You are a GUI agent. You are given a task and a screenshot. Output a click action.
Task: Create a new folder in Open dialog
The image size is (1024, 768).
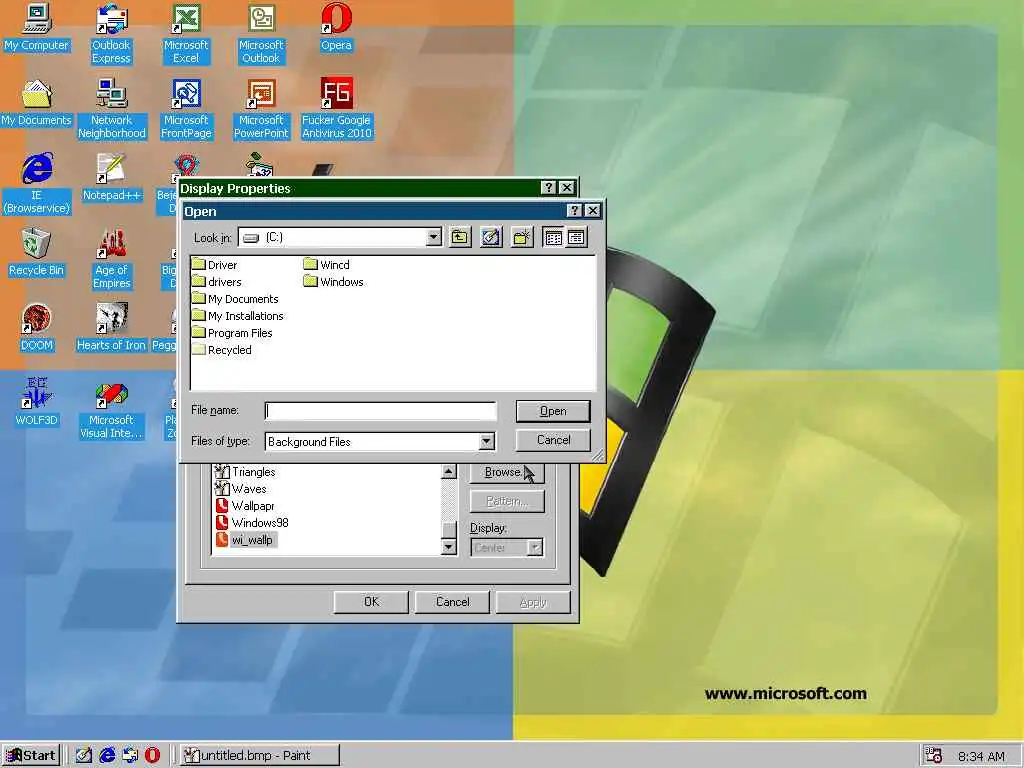click(522, 237)
